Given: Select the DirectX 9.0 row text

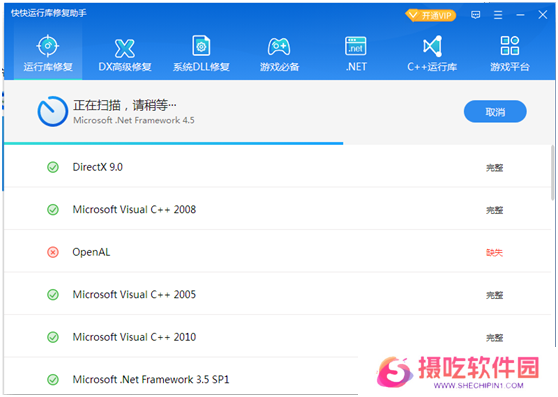Looking at the screenshot, I should pos(98,167).
